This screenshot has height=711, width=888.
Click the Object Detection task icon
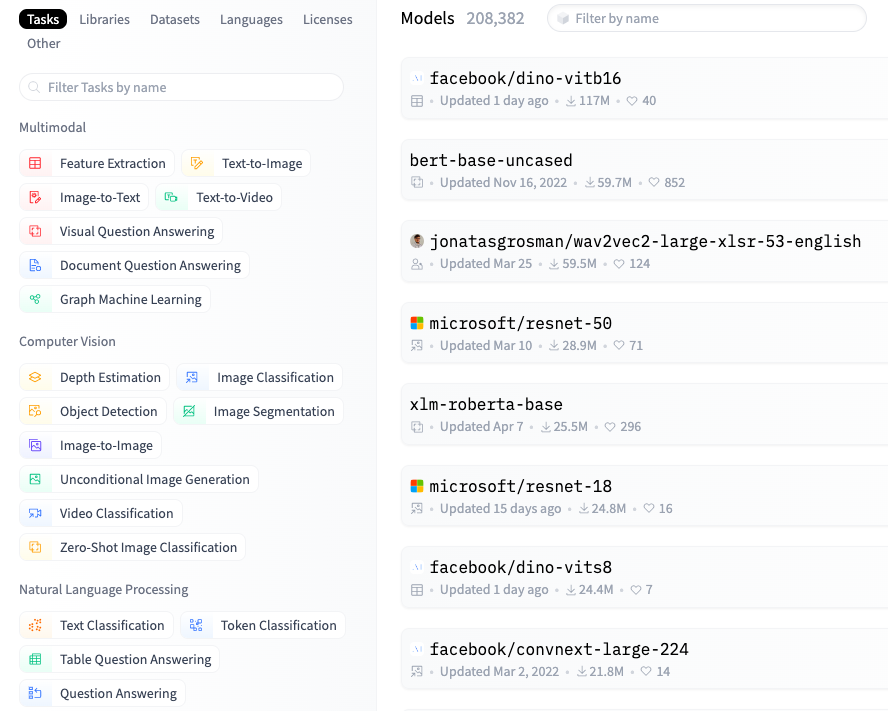36,412
